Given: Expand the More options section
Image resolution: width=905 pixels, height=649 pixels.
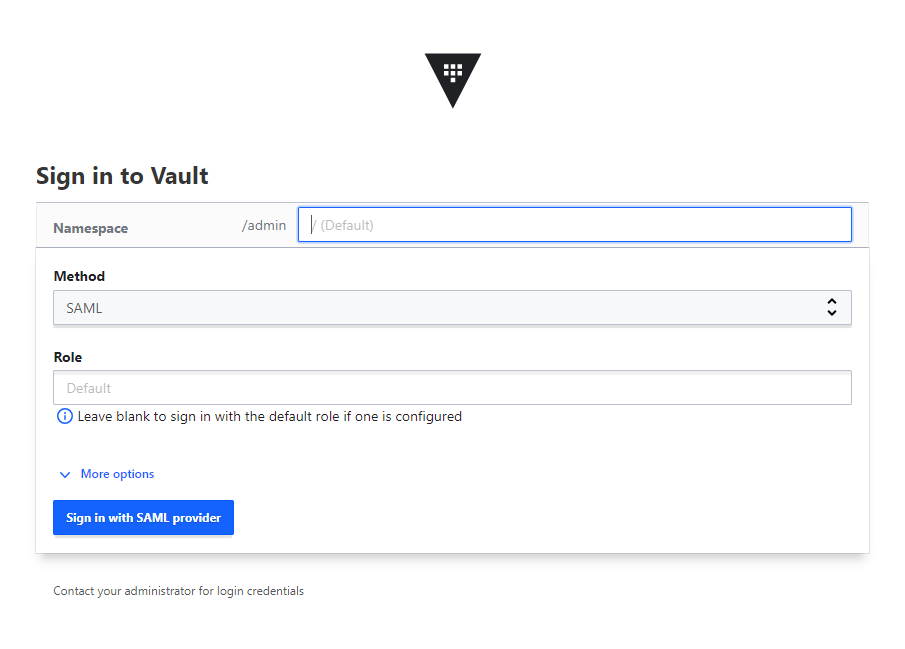Looking at the screenshot, I should coord(117,474).
